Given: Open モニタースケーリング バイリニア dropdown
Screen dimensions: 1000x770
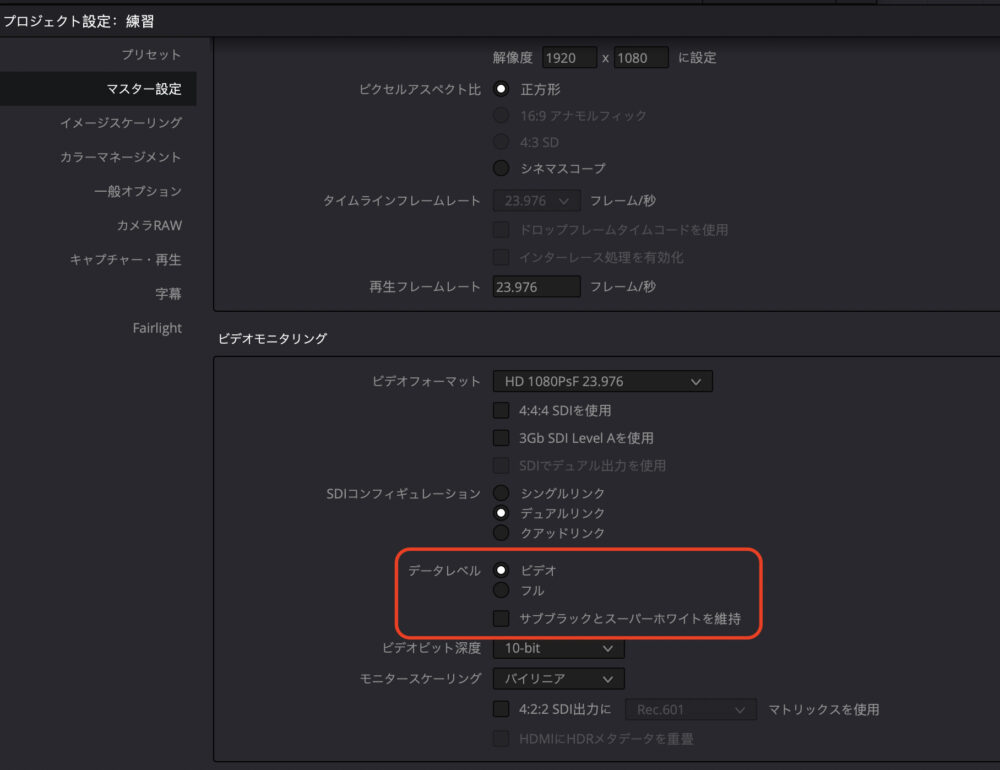Looking at the screenshot, I should 558,678.
